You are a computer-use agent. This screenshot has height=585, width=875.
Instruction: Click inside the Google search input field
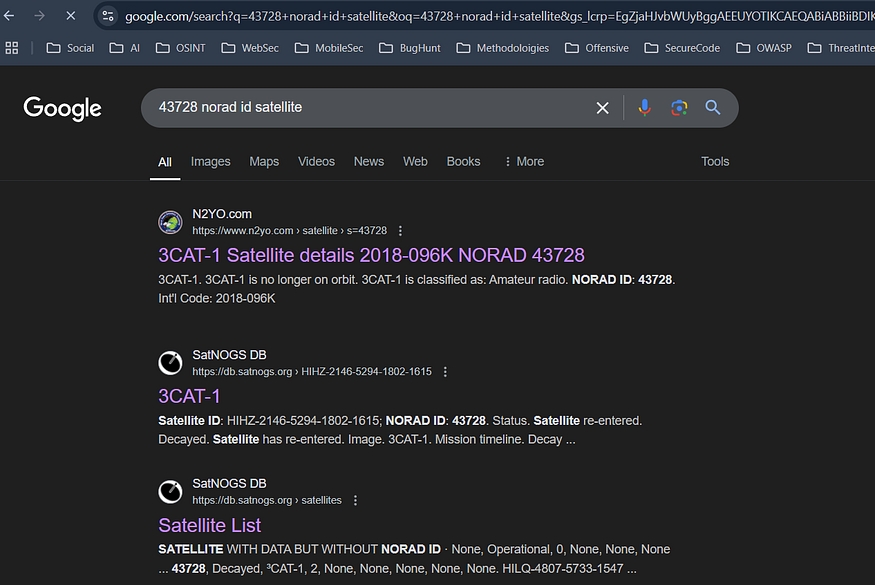[x=360, y=108]
